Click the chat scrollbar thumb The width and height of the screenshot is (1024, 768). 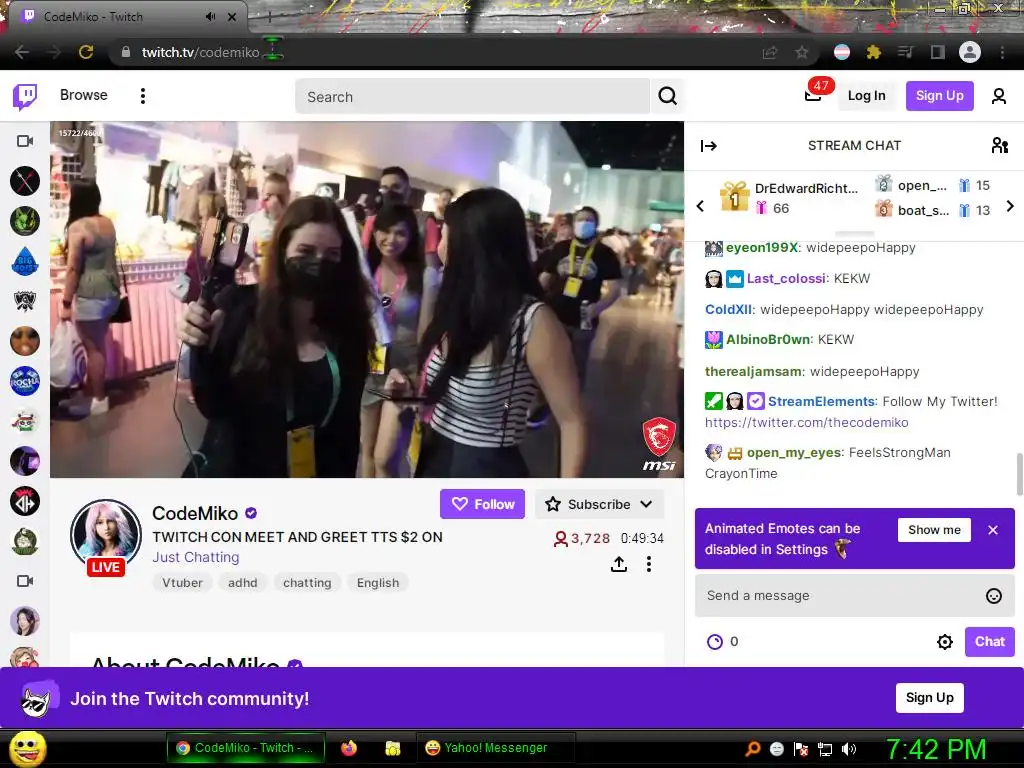pyautogui.click(x=1019, y=475)
